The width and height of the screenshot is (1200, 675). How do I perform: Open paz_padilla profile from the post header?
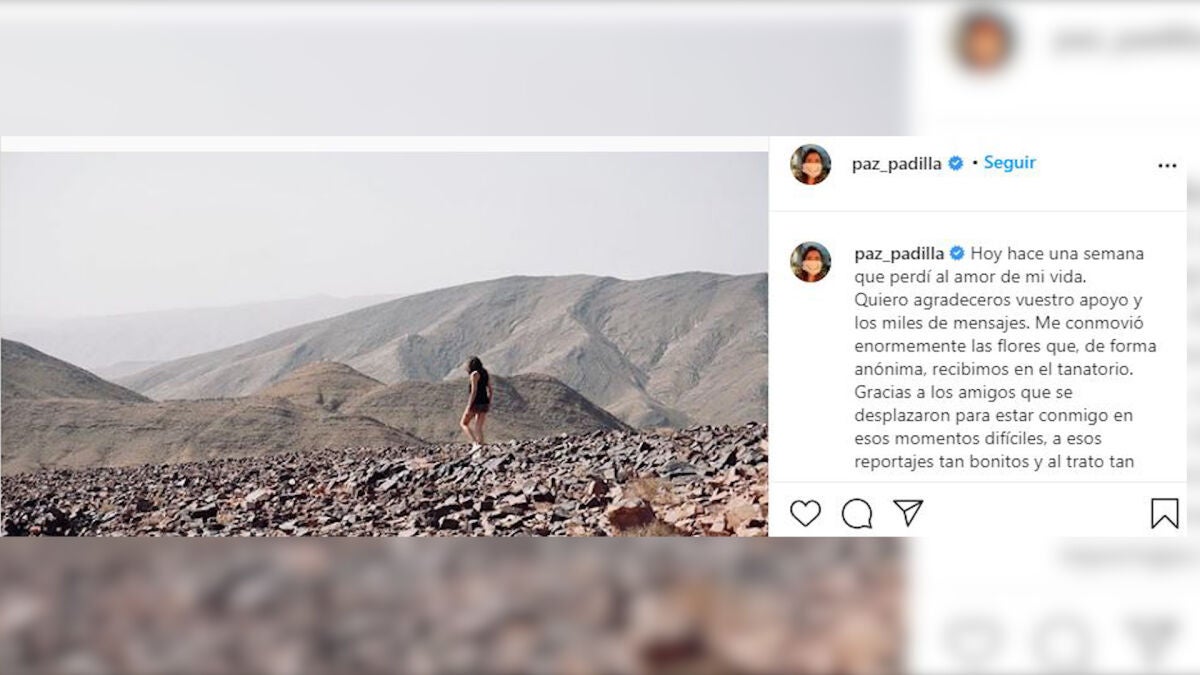(896, 164)
